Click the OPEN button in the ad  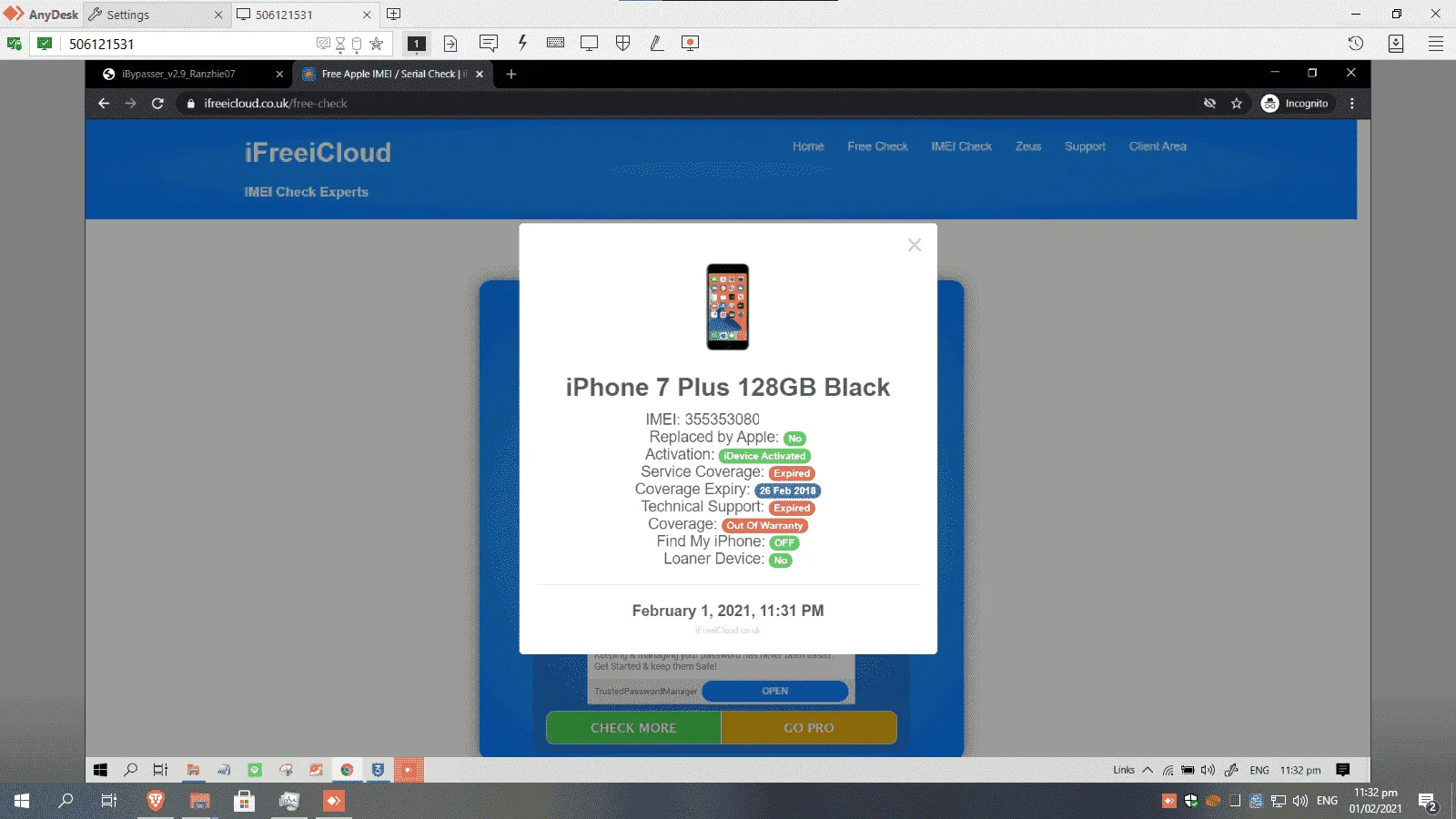click(x=775, y=692)
